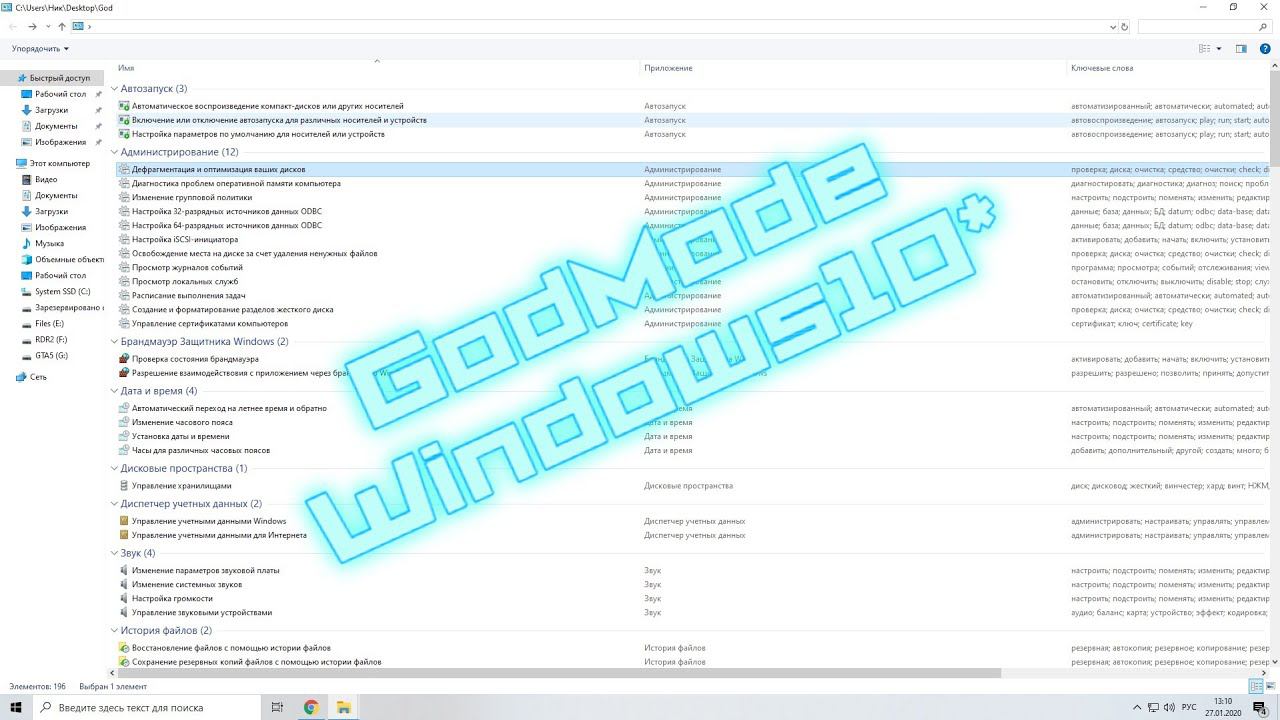The height and width of the screenshot is (720, 1280).
Task: Sort by the Ключевые слова column header
Action: pyautogui.click(x=1102, y=68)
